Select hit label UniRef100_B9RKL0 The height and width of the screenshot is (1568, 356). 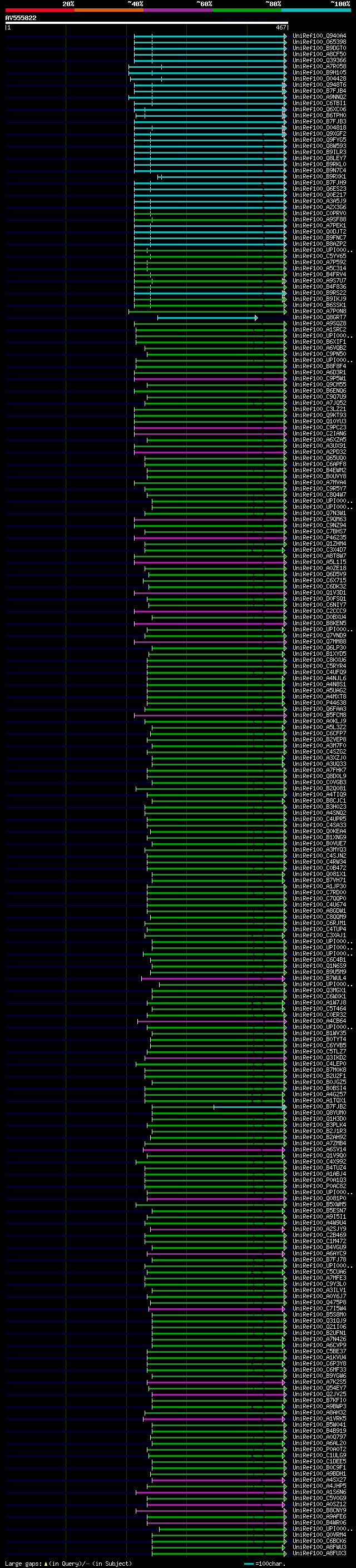coord(319,164)
